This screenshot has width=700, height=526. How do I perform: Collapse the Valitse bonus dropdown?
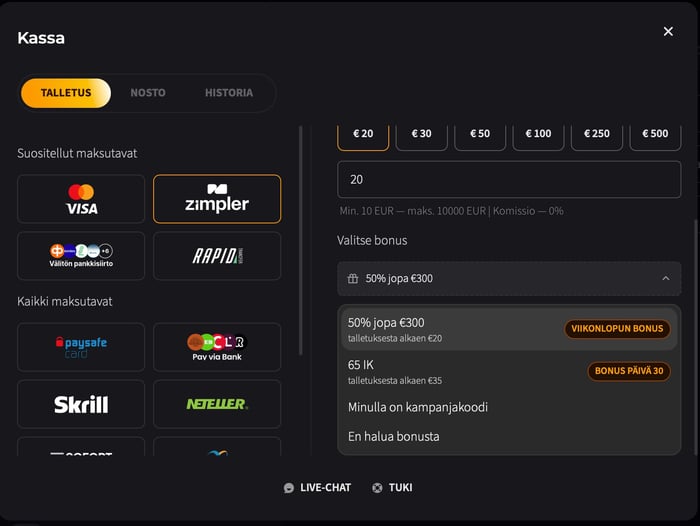[x=509, y=279]
